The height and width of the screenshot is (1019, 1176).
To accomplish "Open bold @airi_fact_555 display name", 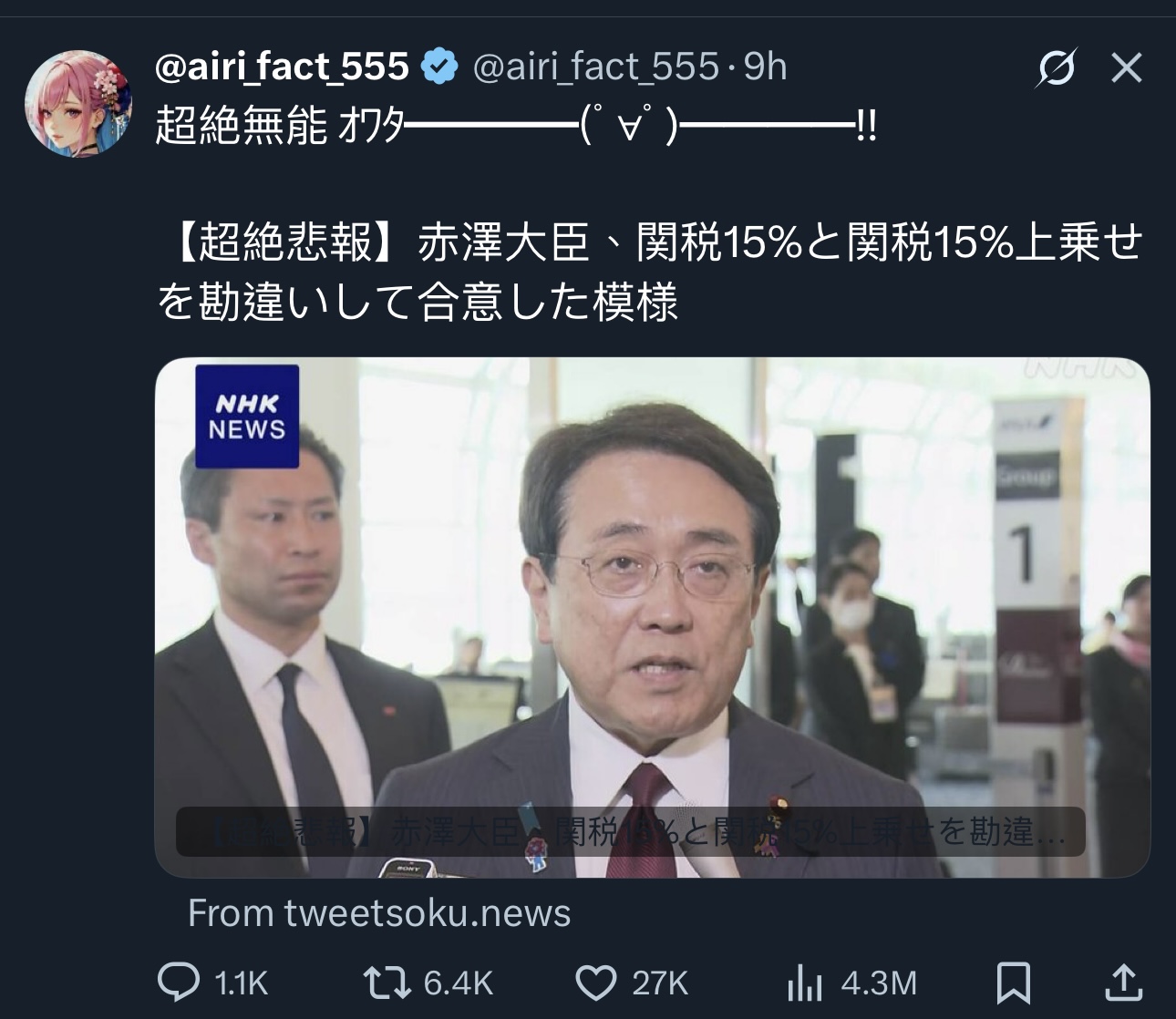I will click(282, 67).
